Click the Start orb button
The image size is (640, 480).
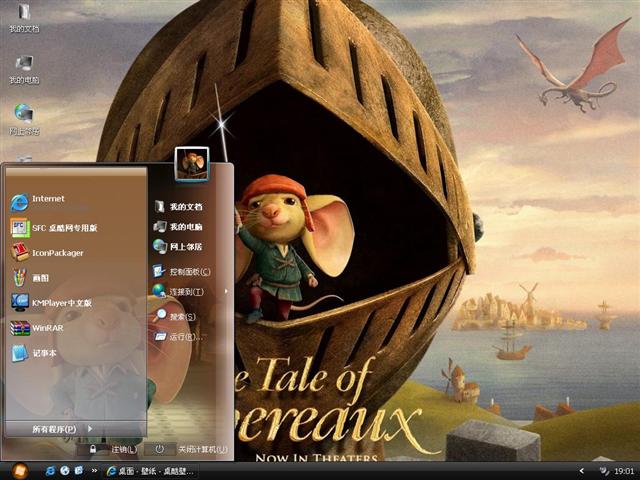tap(20, 471)
